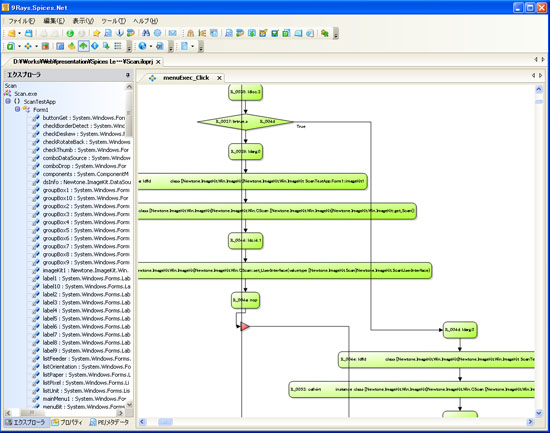Screen dimensions: 550x433
Task: Pin the エクスプローラ panel
Action: pyautogui.click(x=127, y=75)
